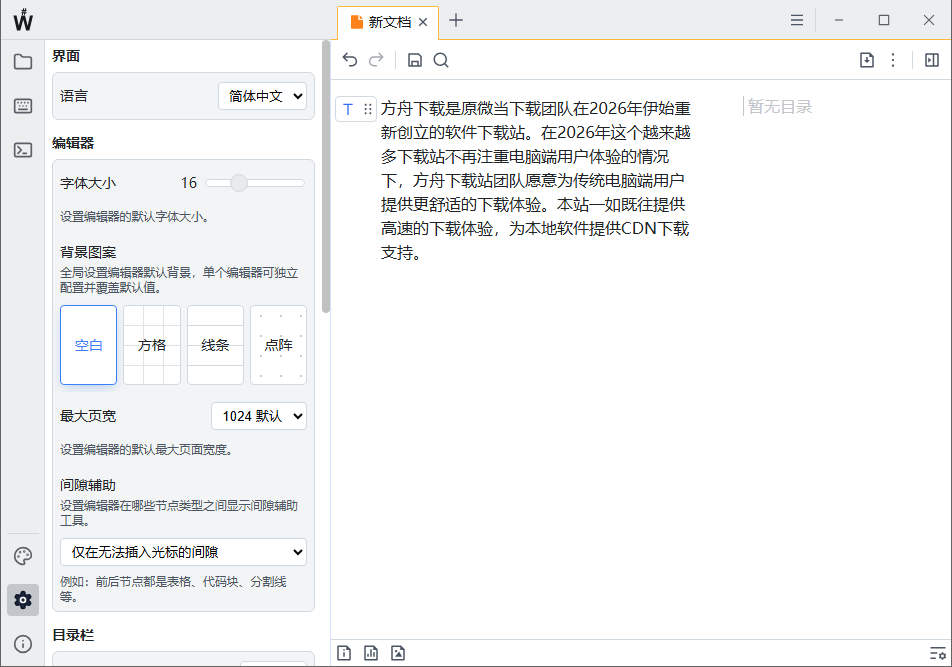This screenshot has height=667, width=952.
Task: Open document info icon in bottom bar
Action: pyautogui.click(x=344, y=653)
